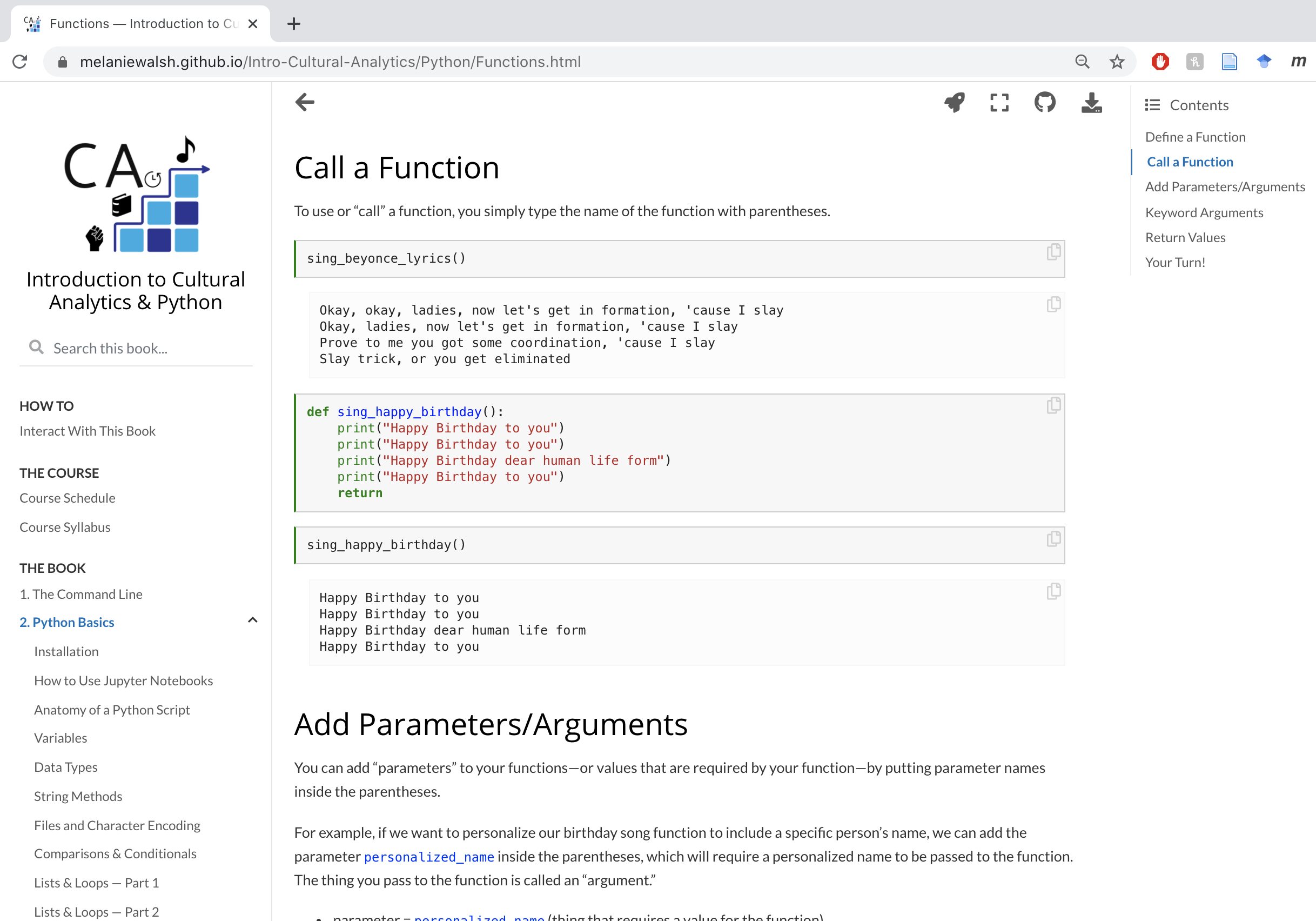This screenshot has width=1316, height=921.
Task: Open Return Values section from contents
Action: (1185, 237)
